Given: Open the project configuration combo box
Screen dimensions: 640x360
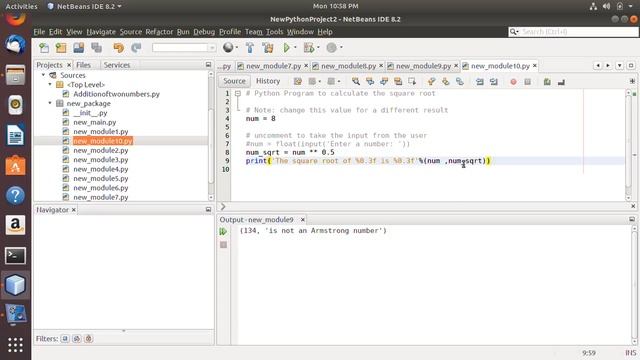Looking at the screenshot, I should tap(184, 48).
